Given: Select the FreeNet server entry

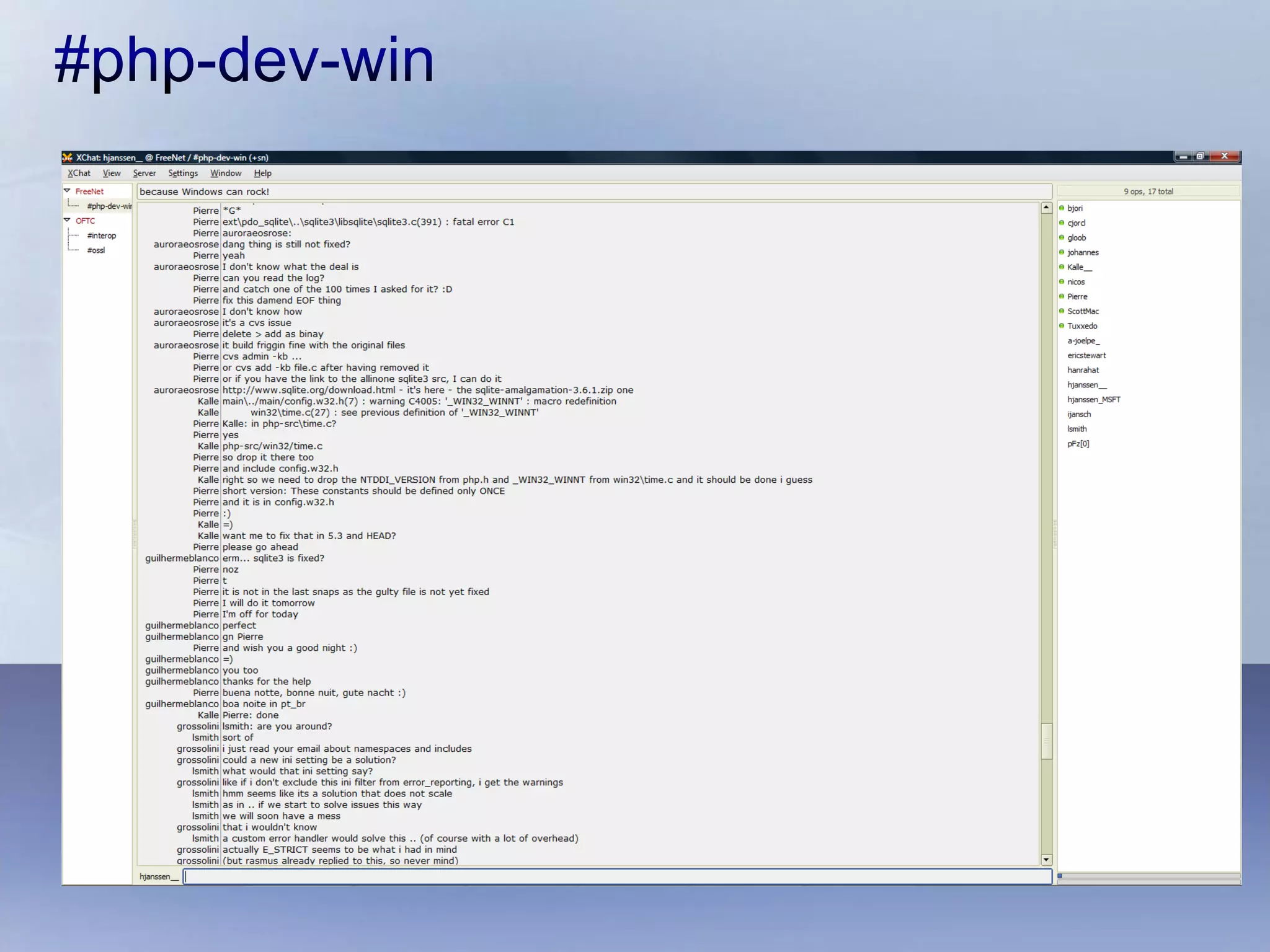Looking at the screenshot, I should click(x=89, y=192).
